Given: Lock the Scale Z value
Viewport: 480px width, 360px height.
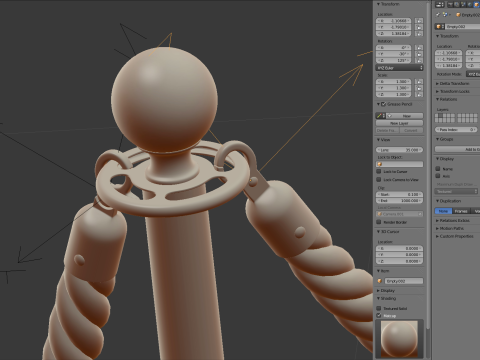Looking at the screenshot, I should click(x=419, y=94).
